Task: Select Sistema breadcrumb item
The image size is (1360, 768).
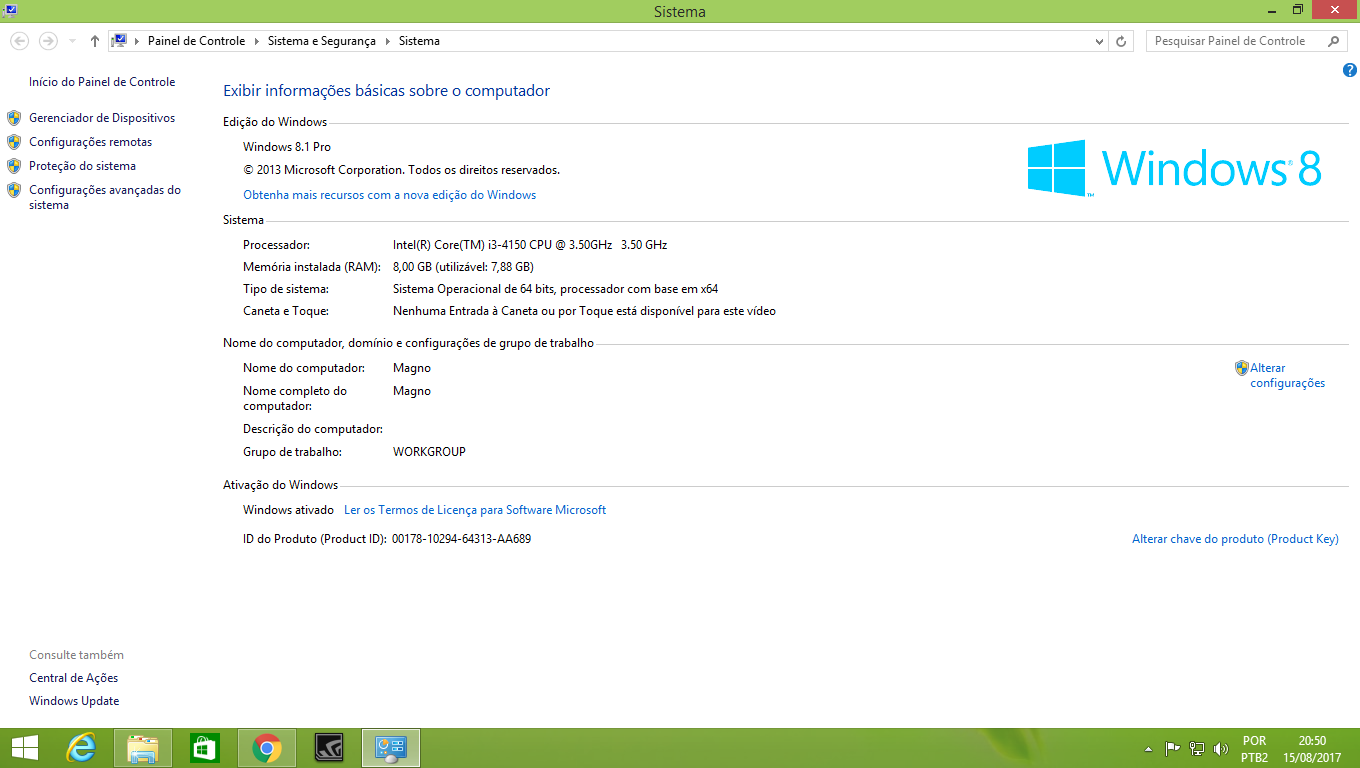Action: (x=419, y=41)
